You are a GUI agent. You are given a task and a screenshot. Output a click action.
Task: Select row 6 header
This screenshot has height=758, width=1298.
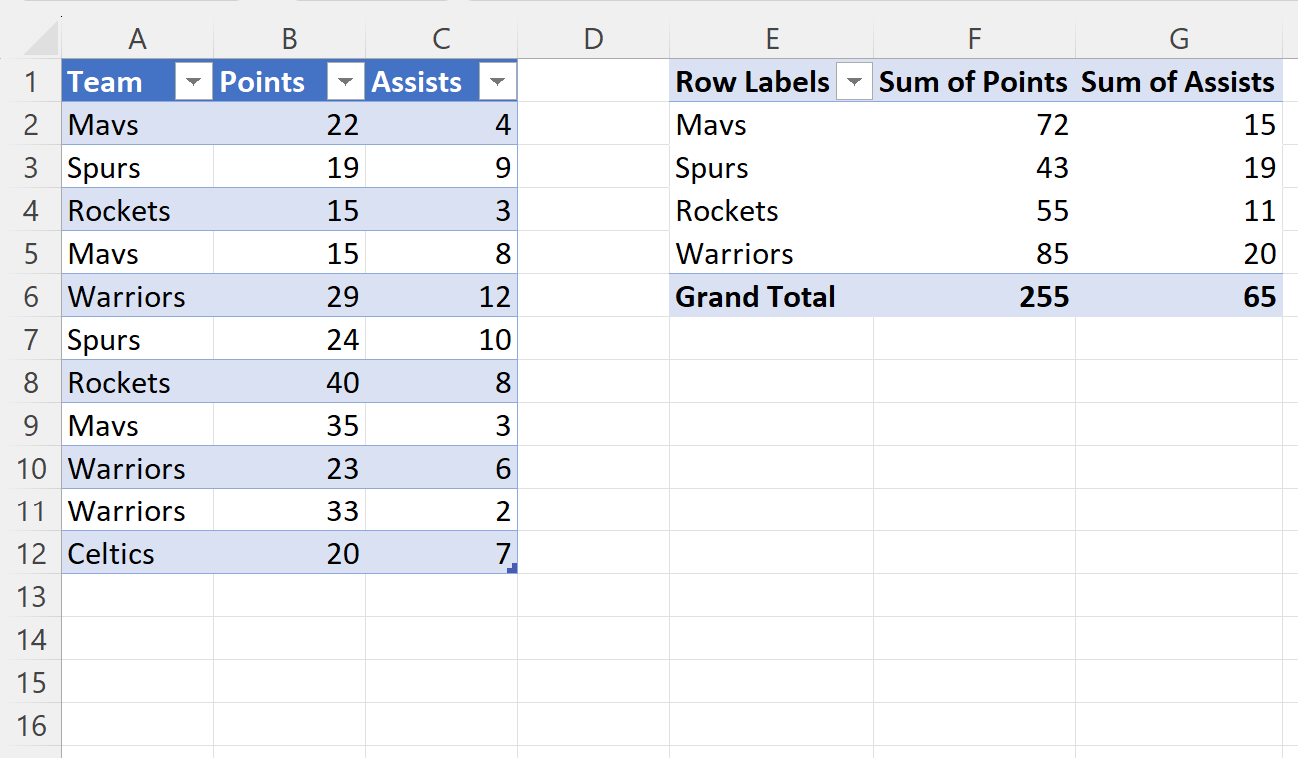(31, 297)
